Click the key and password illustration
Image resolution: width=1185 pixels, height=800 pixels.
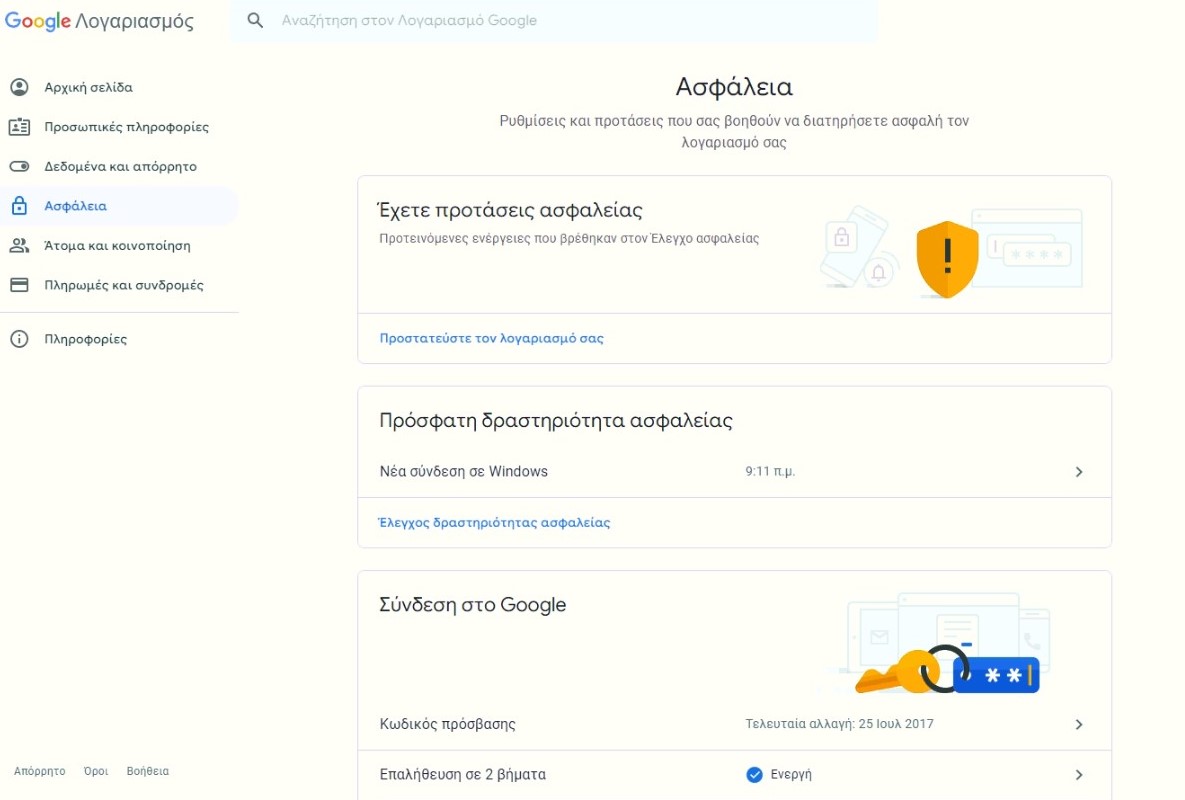[x=947, y=669]
